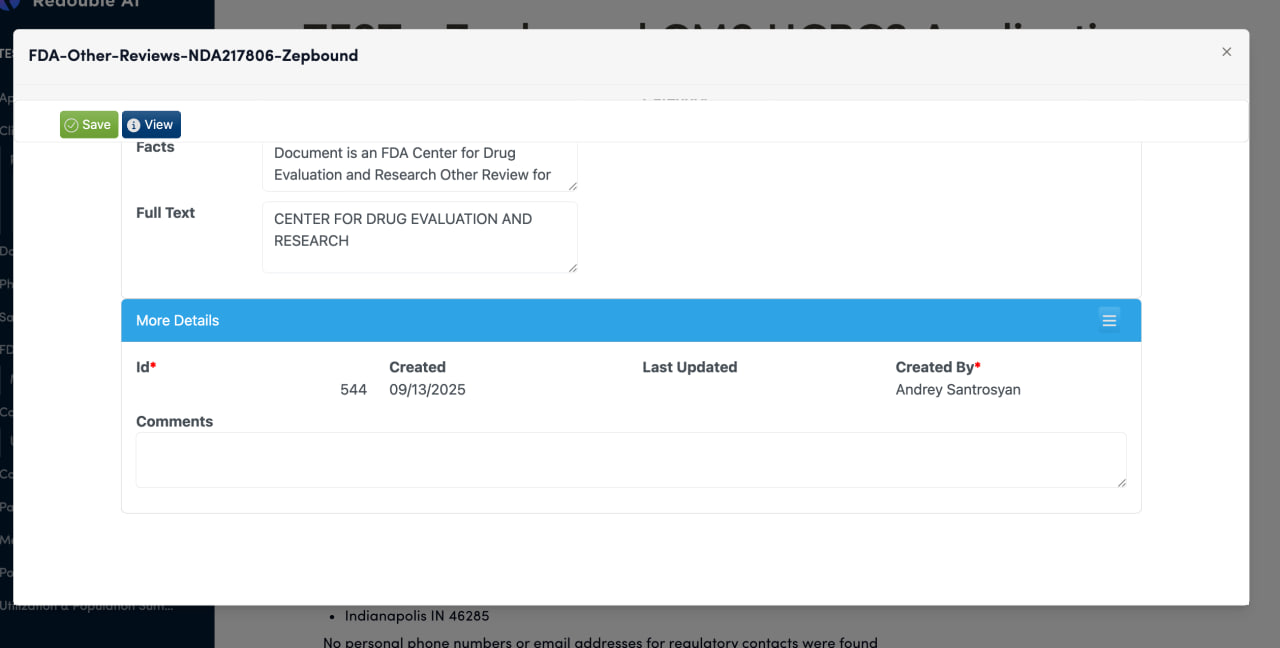Open the record with the View button

[151, 125]
